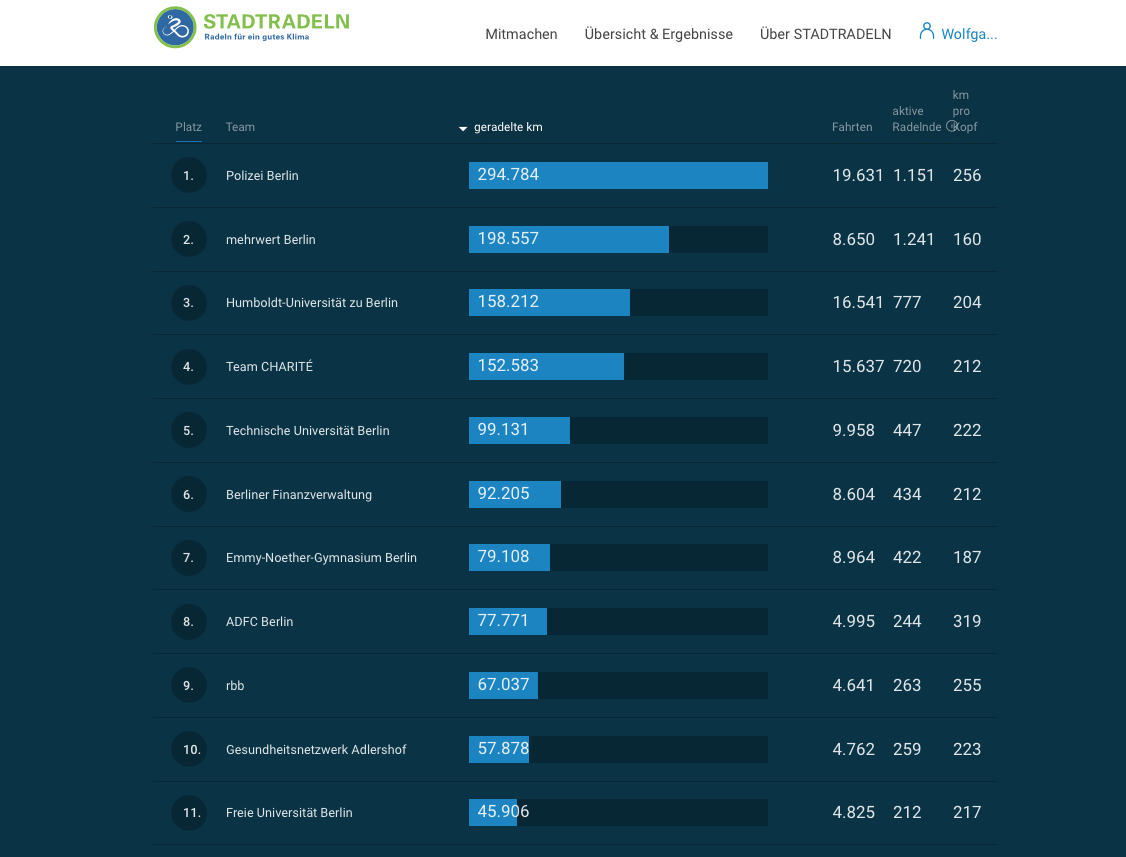Click the Polizei Berlin 294.784 km bar
Screen dimensions: 1126x857
coord(618,175)
